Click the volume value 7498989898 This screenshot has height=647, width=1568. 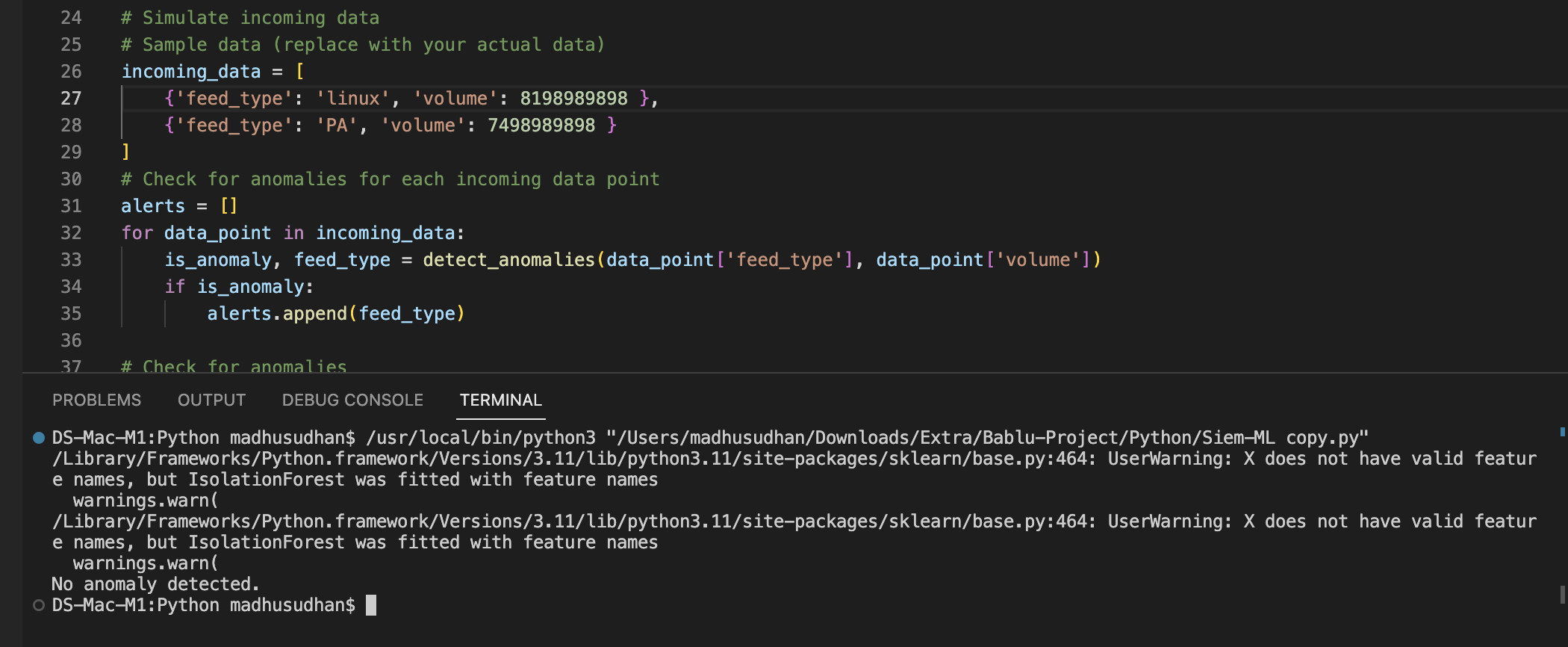[x=541, y=126]
